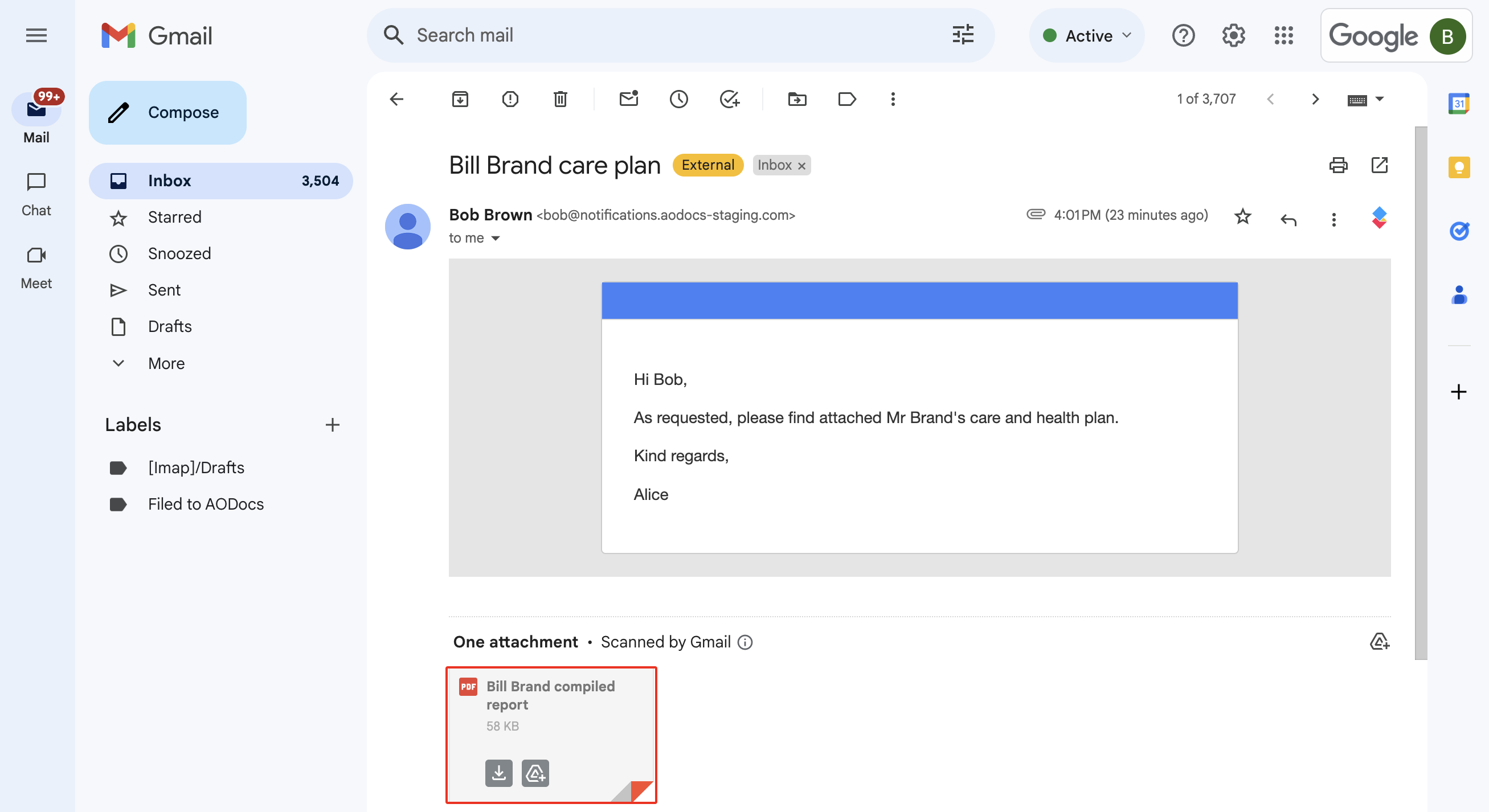This screenshot has width=1489, height=812.
Task: Switch to the Chat tab
Action: (x=36, y=194)
